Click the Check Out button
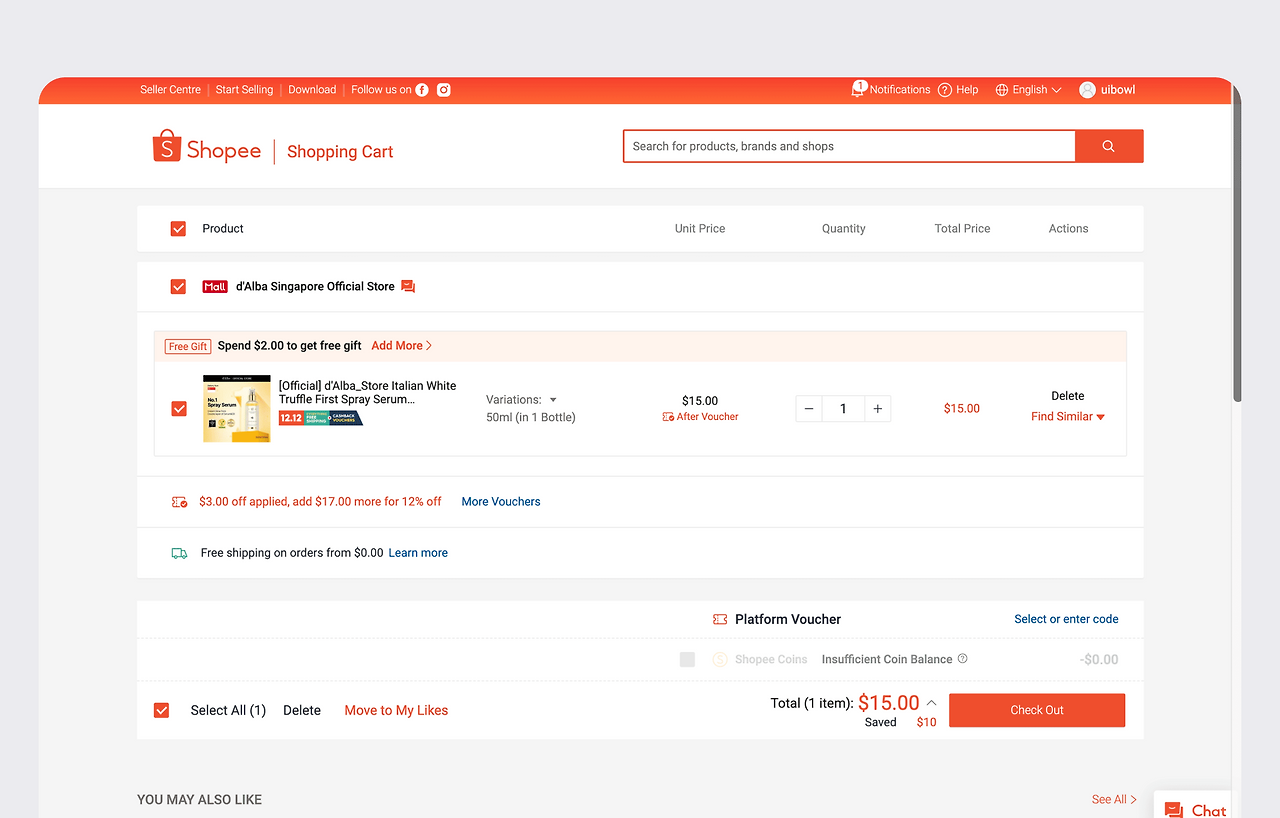 click(x=1037, y=711)
